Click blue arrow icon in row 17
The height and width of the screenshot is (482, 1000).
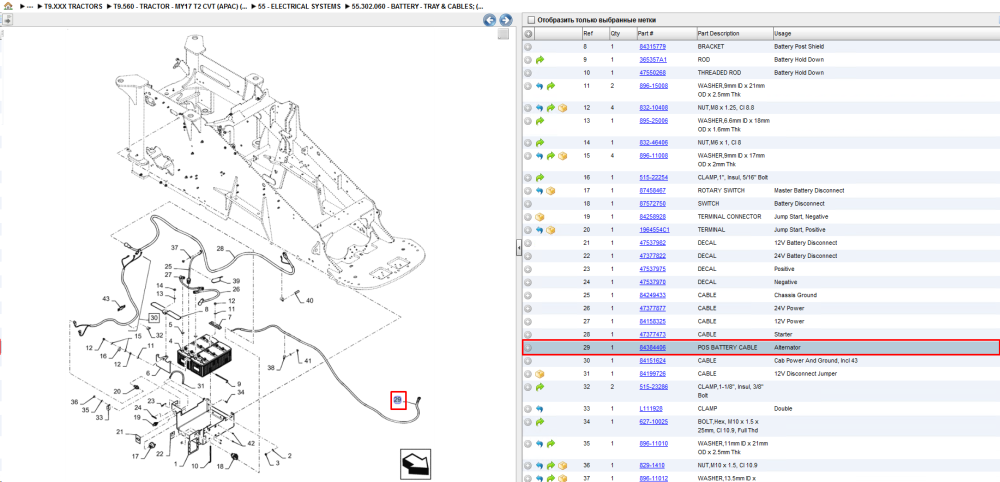click(540, 191)
